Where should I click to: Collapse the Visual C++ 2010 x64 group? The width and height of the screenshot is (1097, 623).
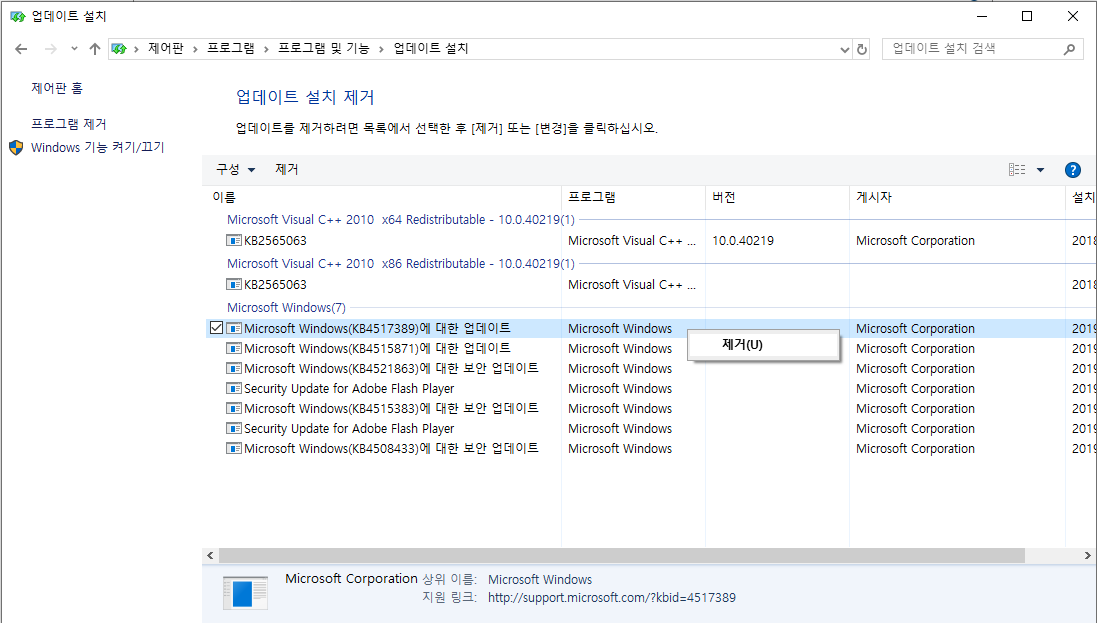click(x=401, y=220)
